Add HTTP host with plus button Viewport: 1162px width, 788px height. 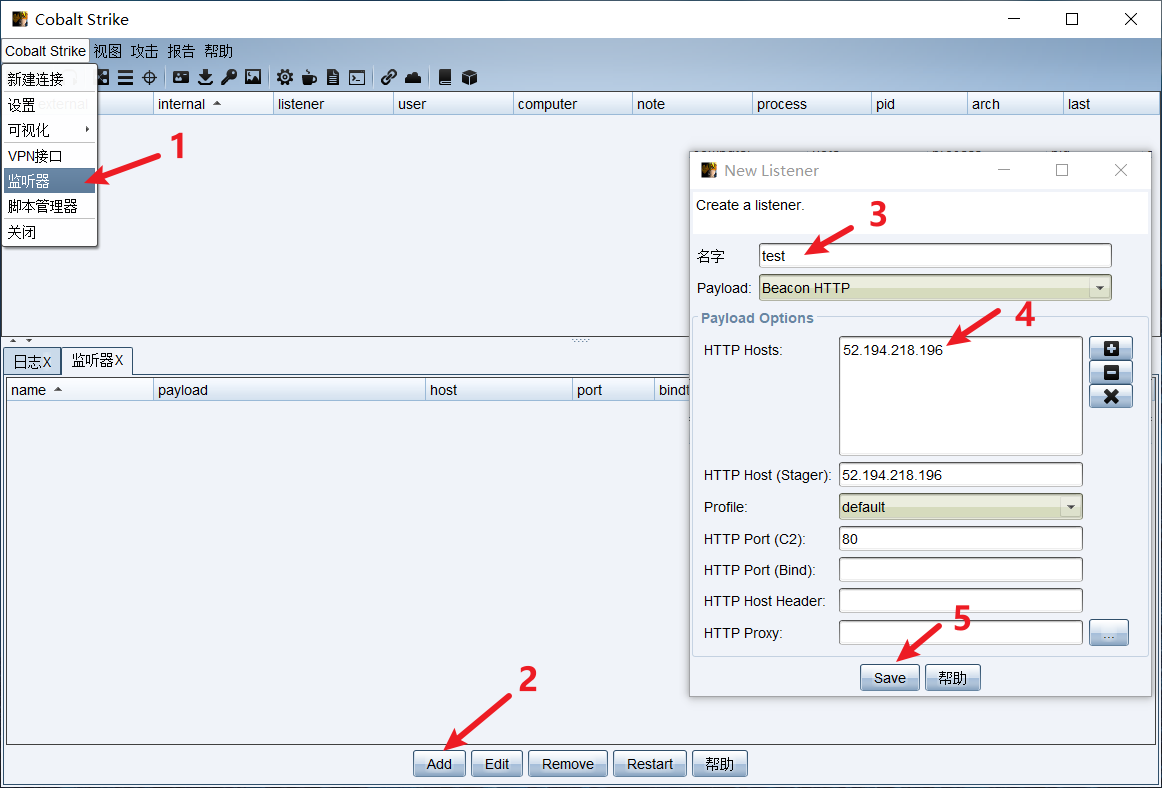[1110, 348]
